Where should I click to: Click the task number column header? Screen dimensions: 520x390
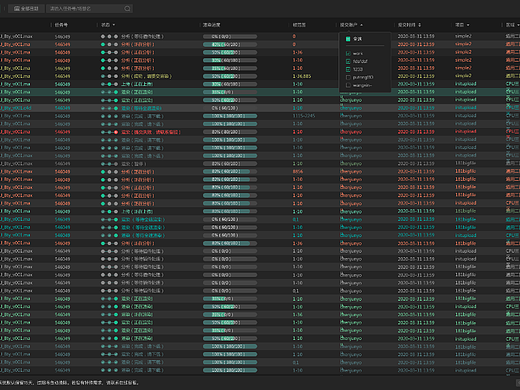[61, 25]
